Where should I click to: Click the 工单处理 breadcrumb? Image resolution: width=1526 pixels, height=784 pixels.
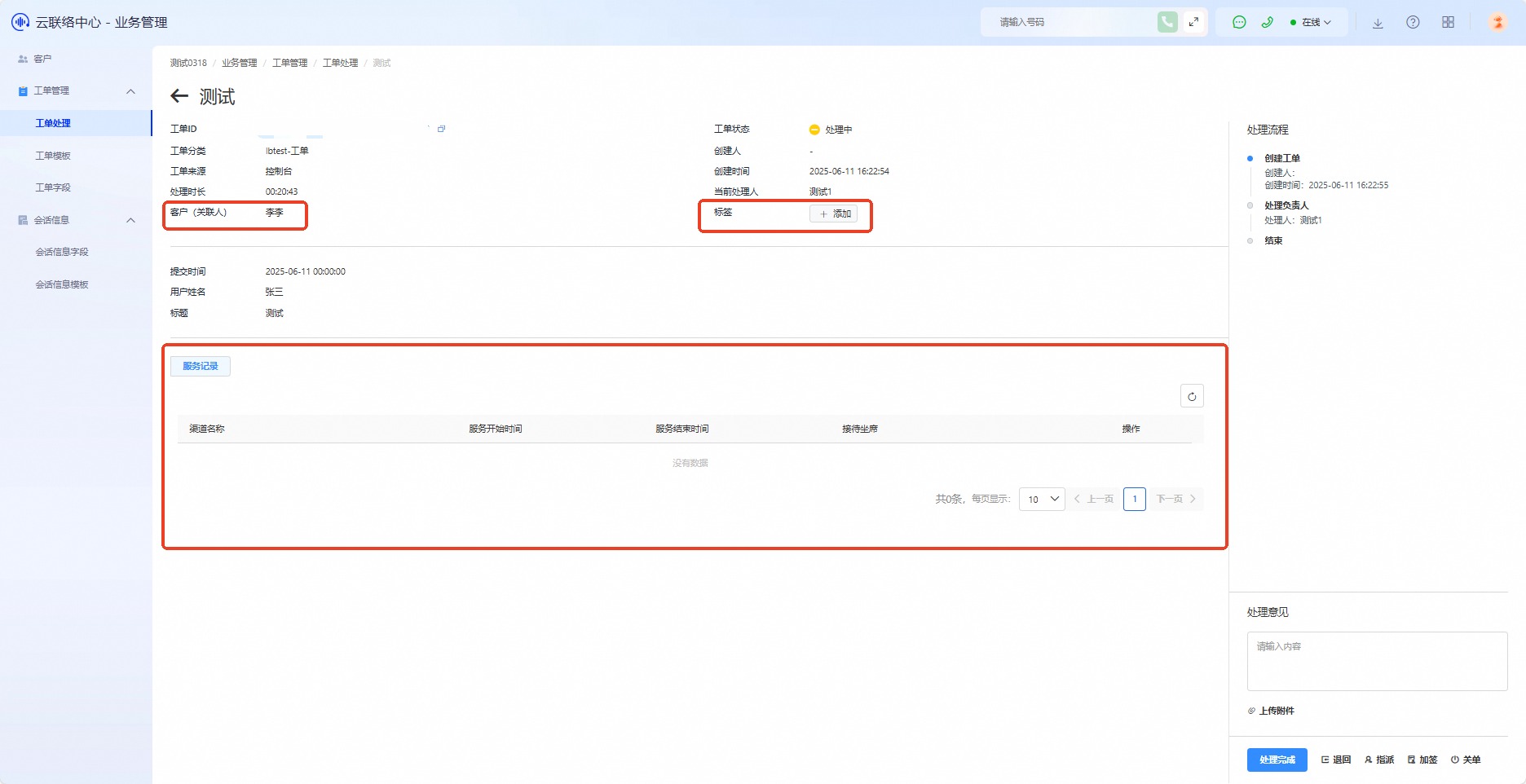coord(340,63)
